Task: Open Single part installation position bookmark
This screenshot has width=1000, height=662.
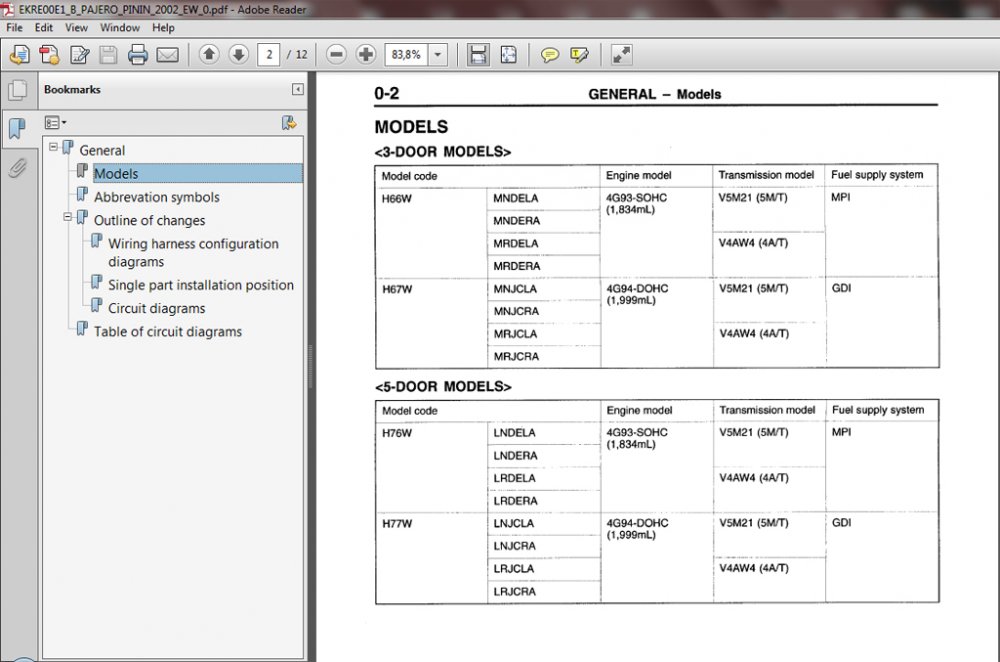Action: 201,285
